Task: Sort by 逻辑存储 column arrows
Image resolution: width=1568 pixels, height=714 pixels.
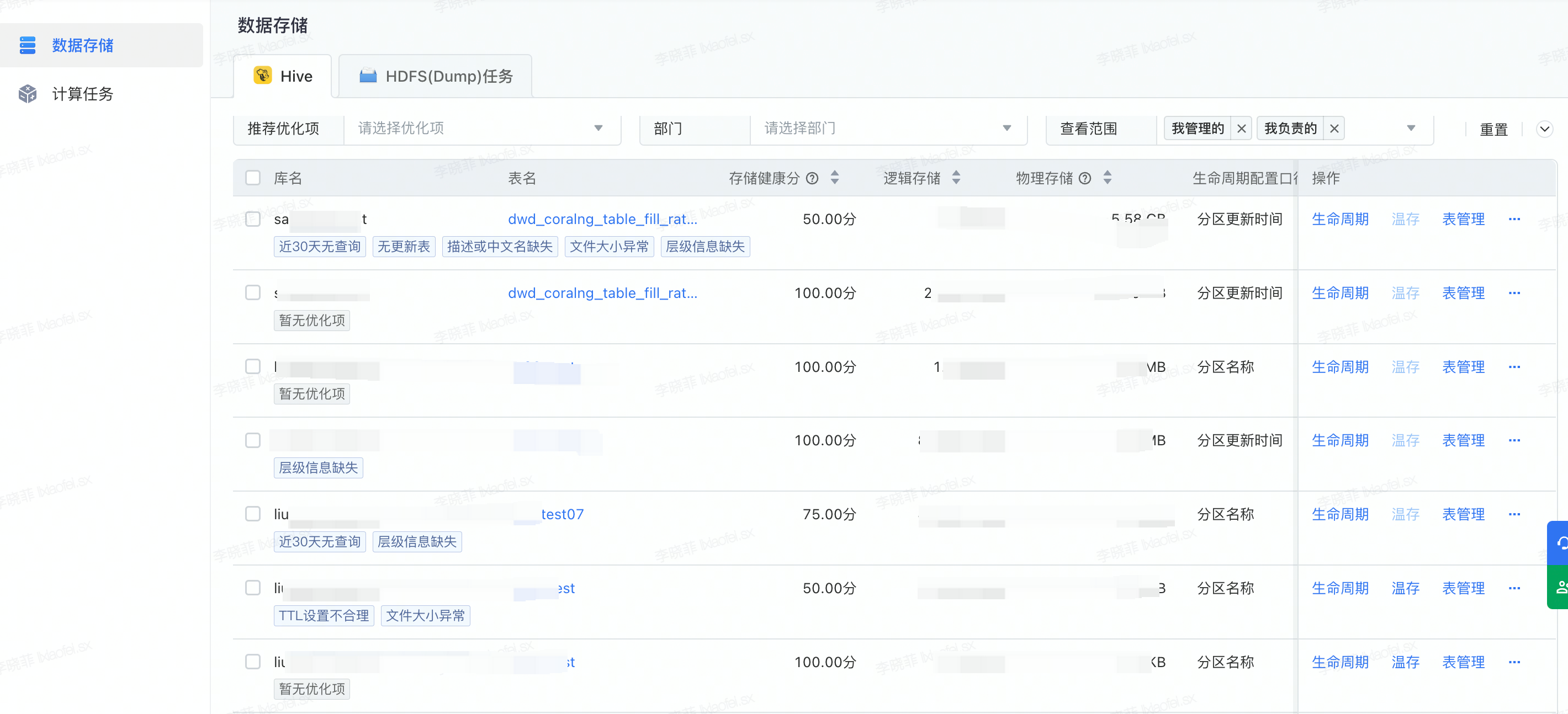Action: (956, 178)
